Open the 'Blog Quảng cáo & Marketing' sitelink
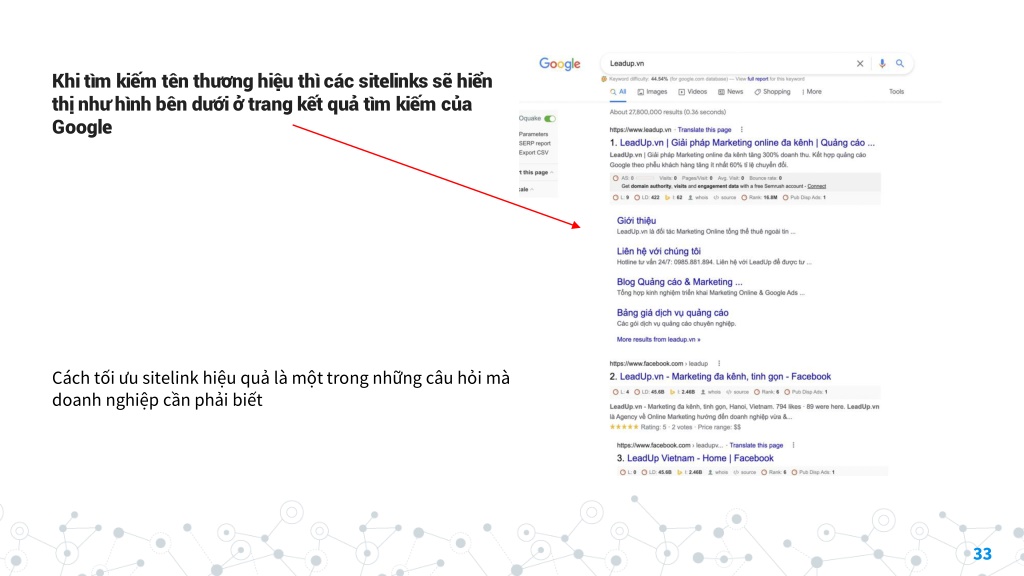This screenshot has height=576, width=1024. 679,281
